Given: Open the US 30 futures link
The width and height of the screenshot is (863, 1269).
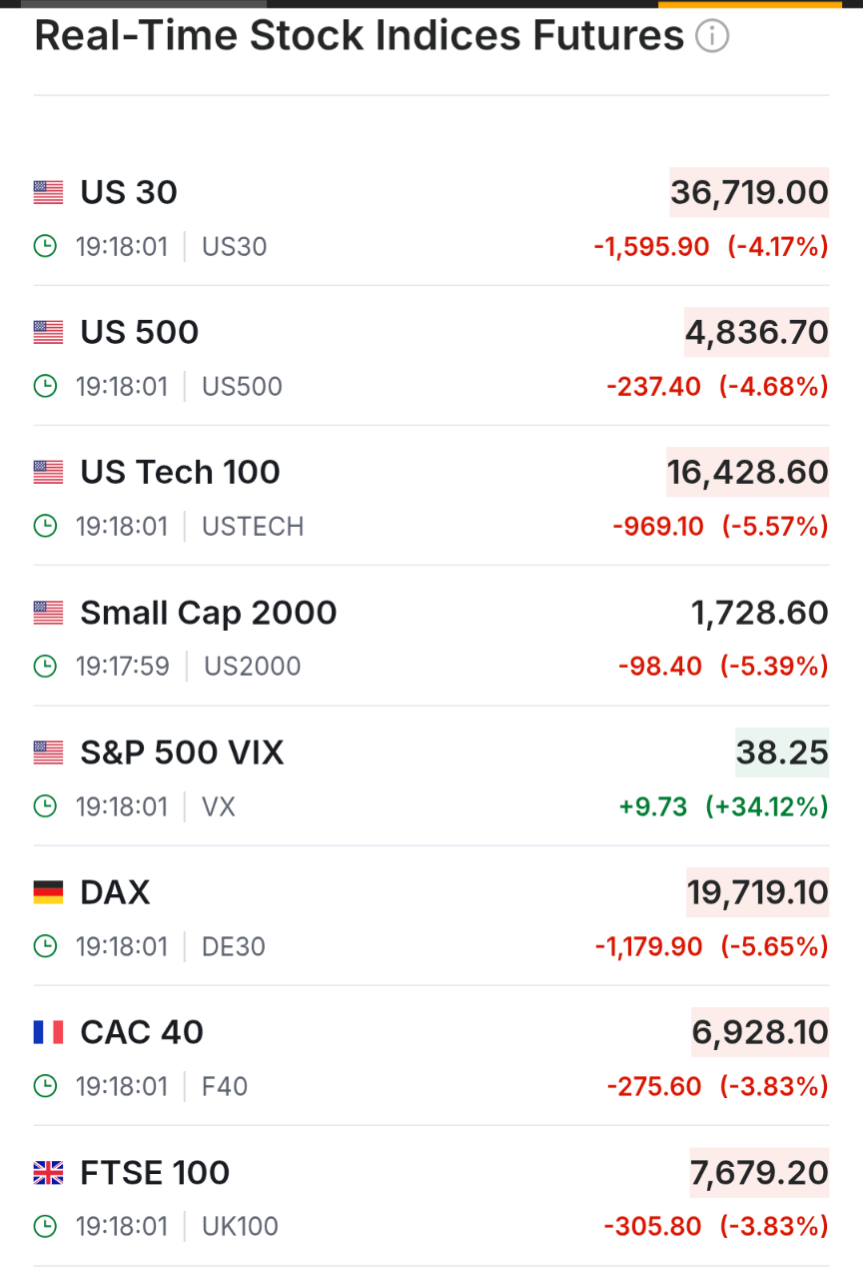Looking at the screenshot, I should (x=129, y=192).
